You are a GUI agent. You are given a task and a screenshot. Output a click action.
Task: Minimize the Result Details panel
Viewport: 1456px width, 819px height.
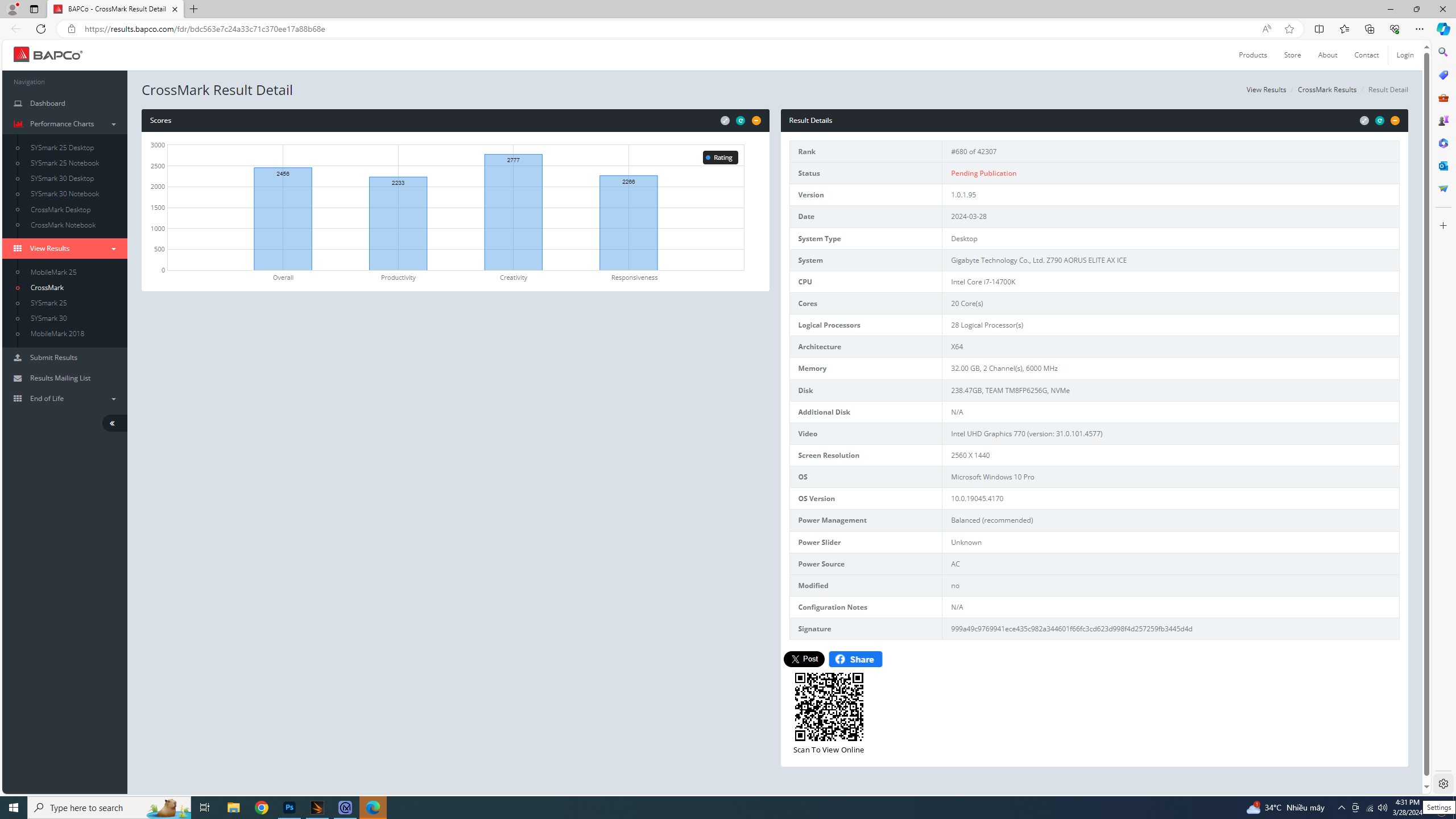1395,121
